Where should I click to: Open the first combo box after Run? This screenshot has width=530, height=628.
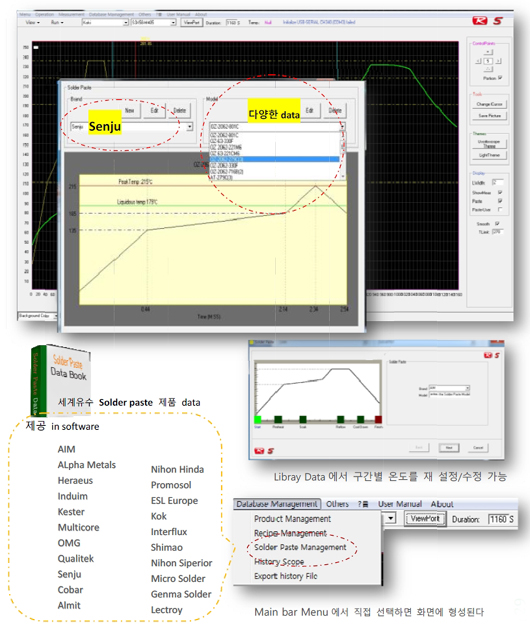pyautogui.click(x=105, y=22)
